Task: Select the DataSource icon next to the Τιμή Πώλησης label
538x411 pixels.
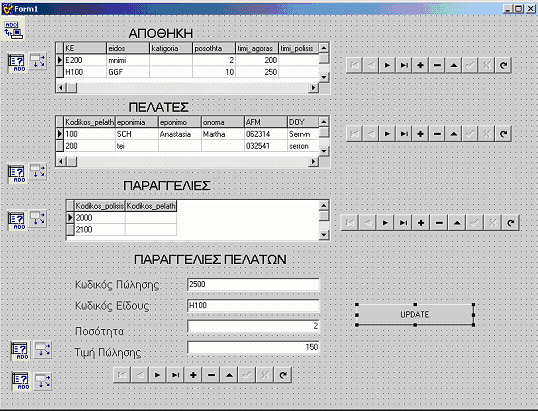Action: pyautogui.click(x=43, y=350)
